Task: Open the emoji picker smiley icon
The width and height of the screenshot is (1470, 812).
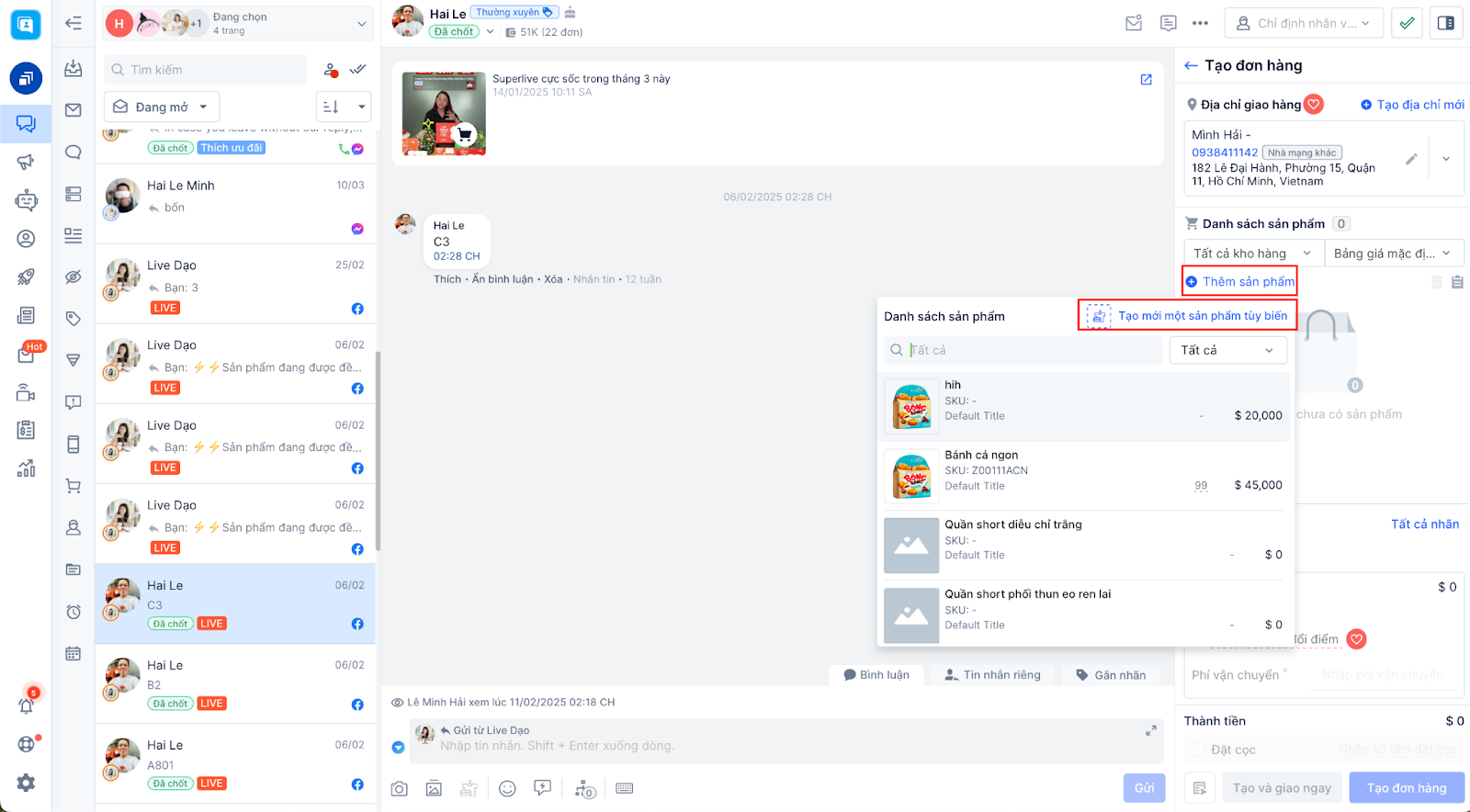Action: click(507, 788)
